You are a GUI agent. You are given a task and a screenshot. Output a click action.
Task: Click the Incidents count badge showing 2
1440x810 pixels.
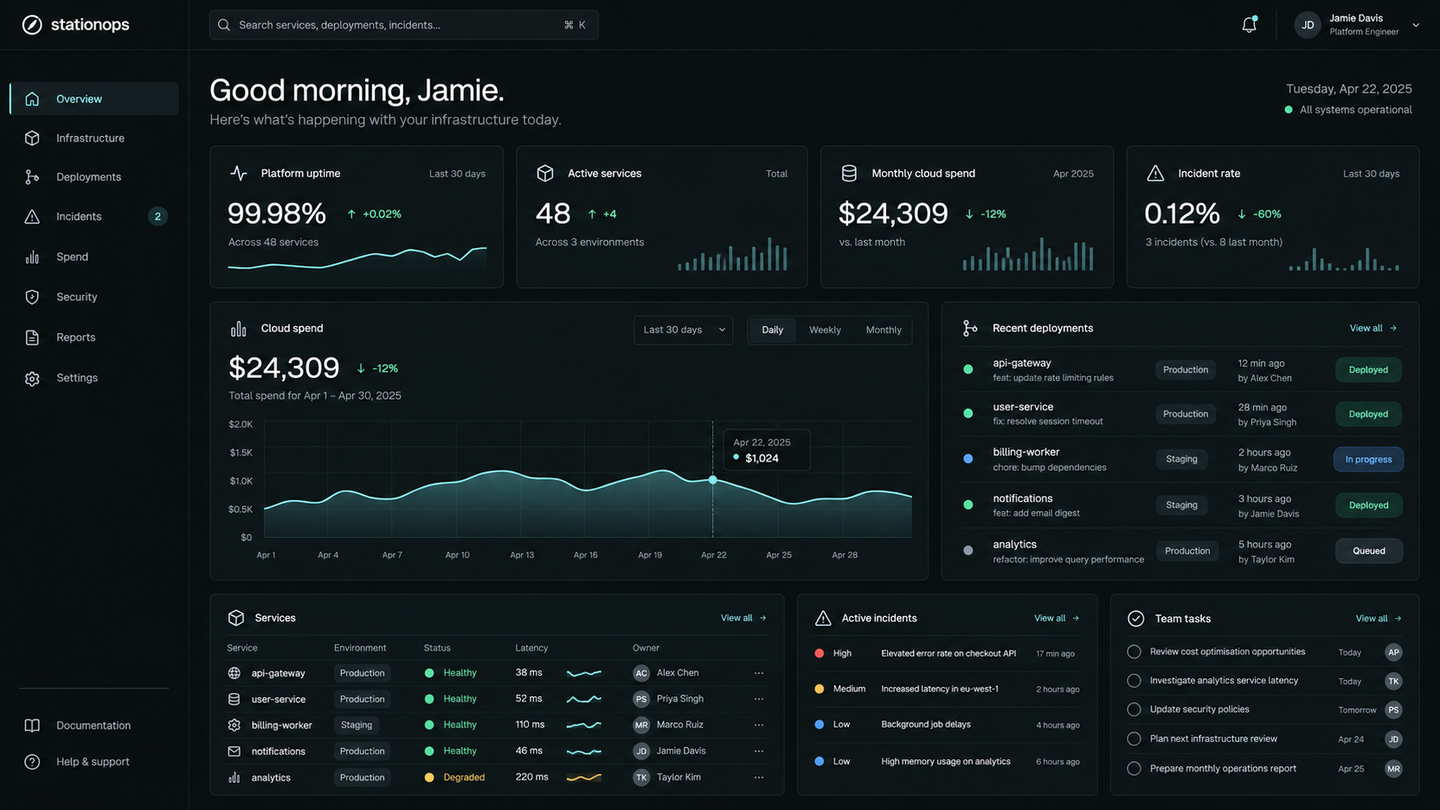tap(157, 216)
